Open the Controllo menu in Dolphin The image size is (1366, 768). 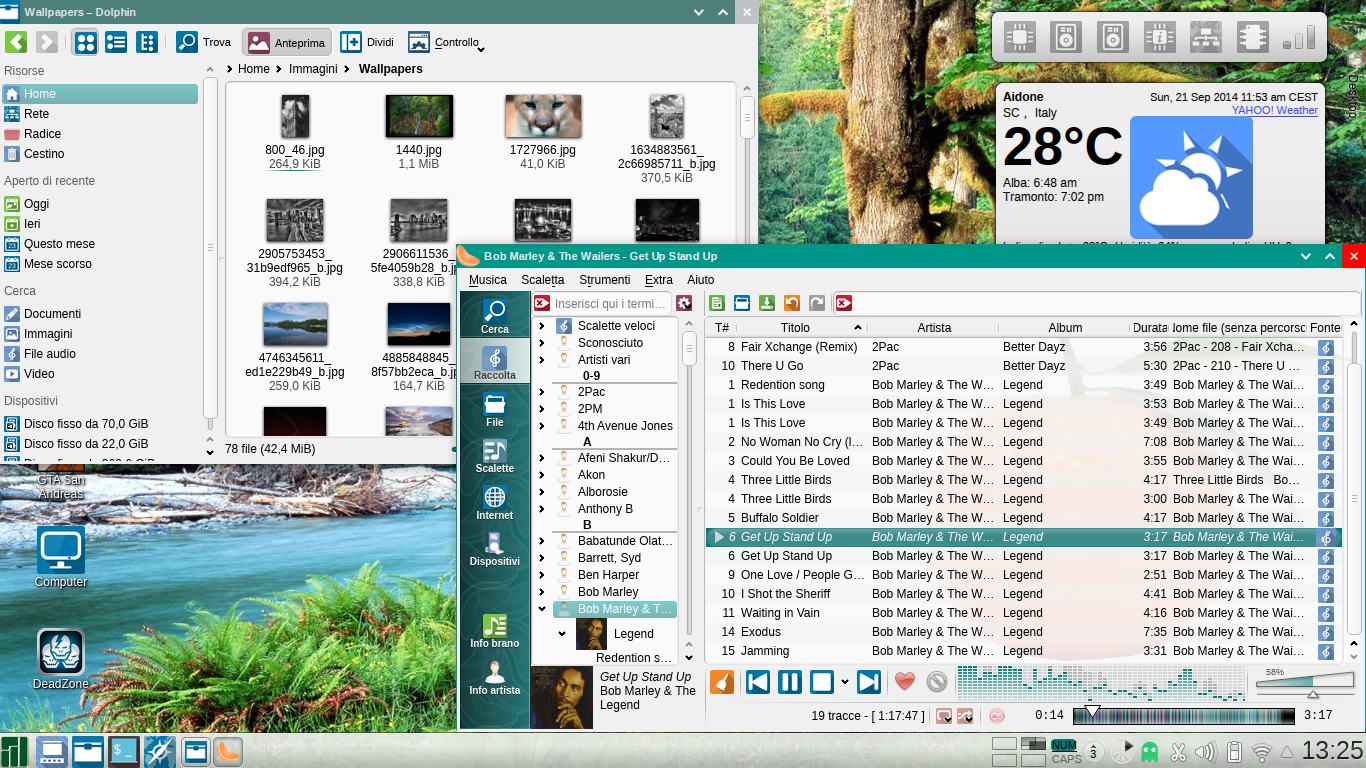pos(446,42)
